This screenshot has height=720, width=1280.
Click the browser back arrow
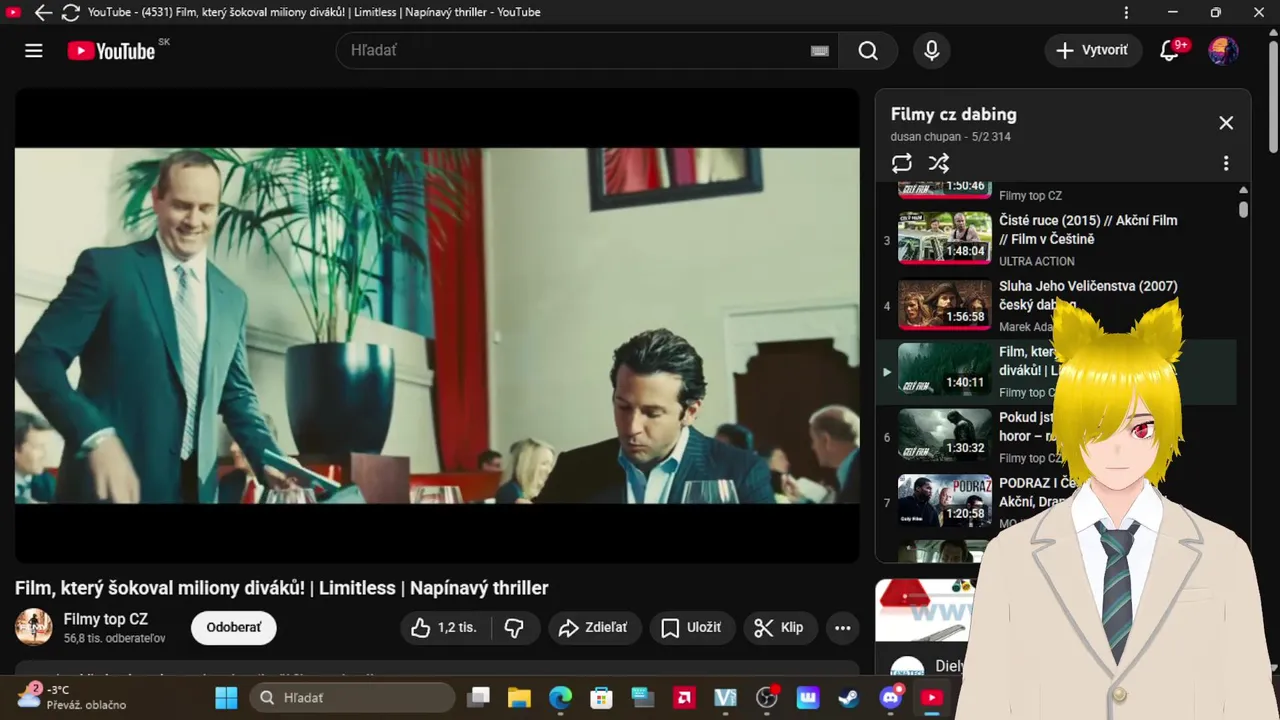(x=43, y=13)
